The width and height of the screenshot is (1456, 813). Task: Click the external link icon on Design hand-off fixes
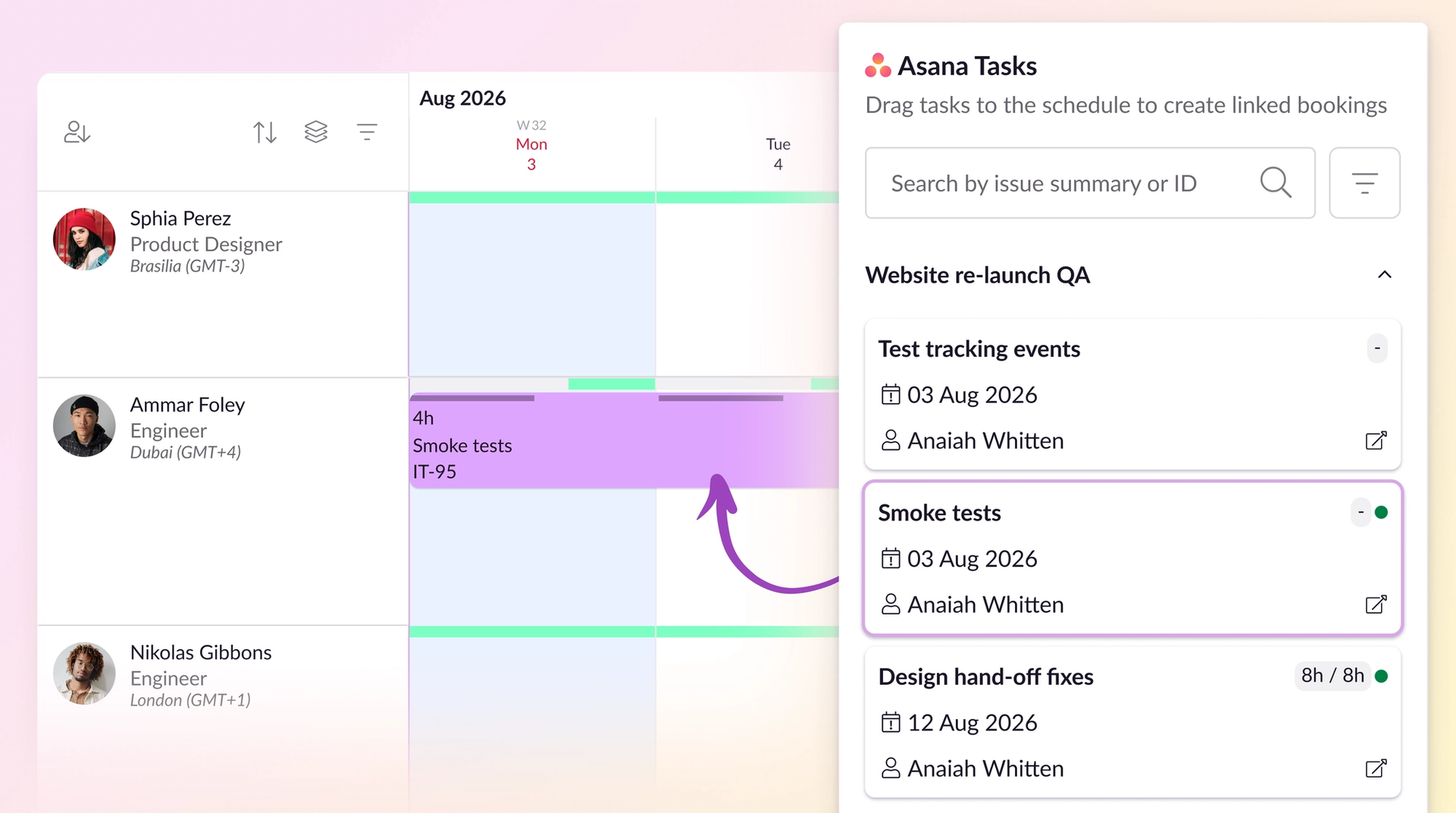tap(1376, 768)
